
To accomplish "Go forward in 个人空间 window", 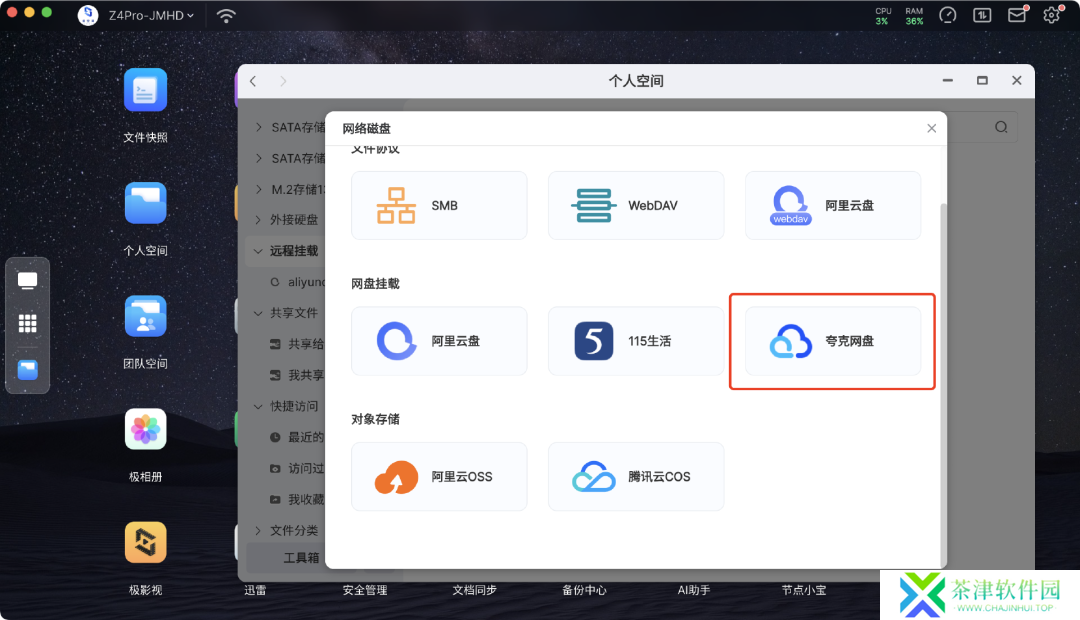I will (283, 81).
